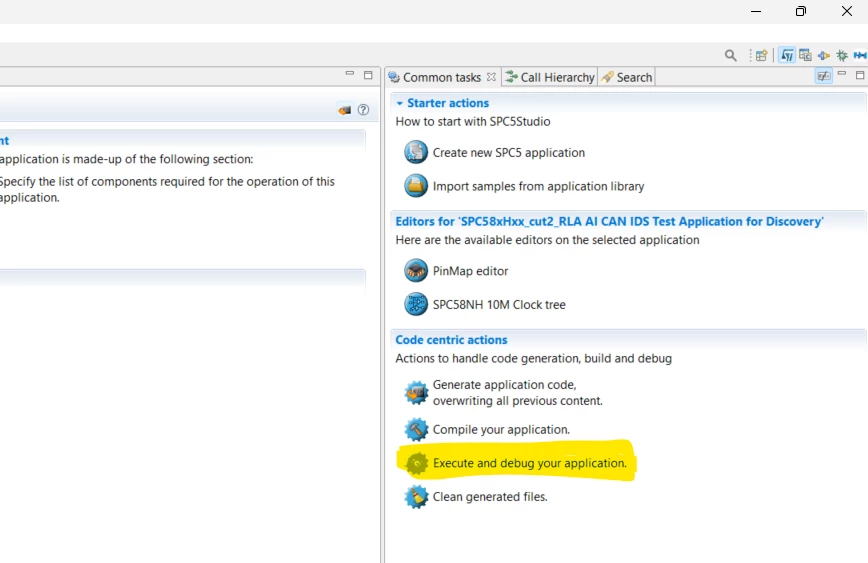Screen dimensions: 868x563
Task: Switch to the Debug perspective bug icon
Action: (x=842, y=55)
